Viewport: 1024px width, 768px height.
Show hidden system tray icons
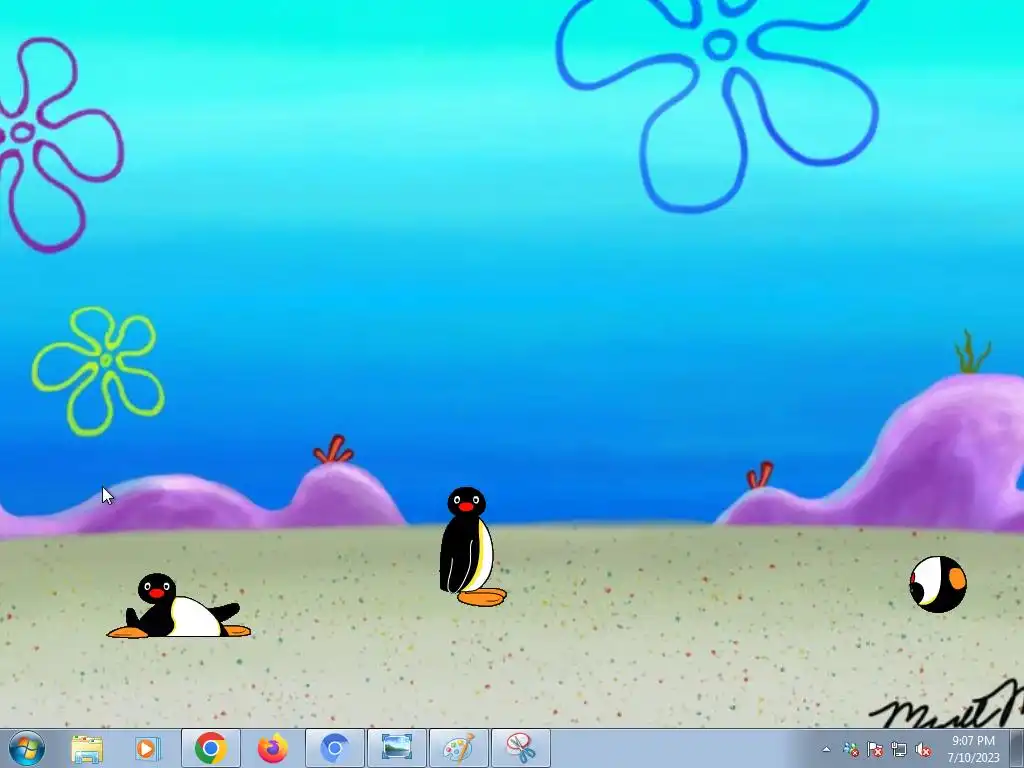(826, 749)
